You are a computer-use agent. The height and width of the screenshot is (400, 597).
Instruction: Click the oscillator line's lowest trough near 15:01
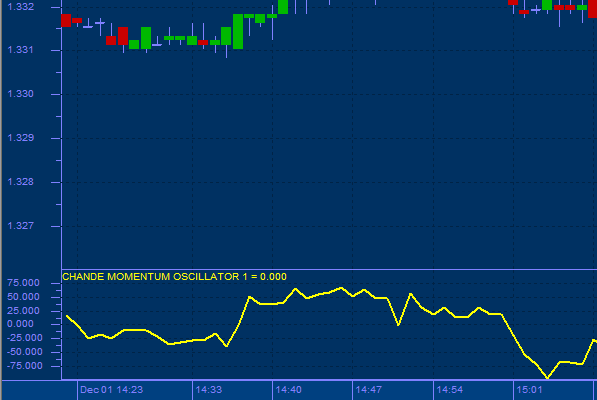(548, 378)
